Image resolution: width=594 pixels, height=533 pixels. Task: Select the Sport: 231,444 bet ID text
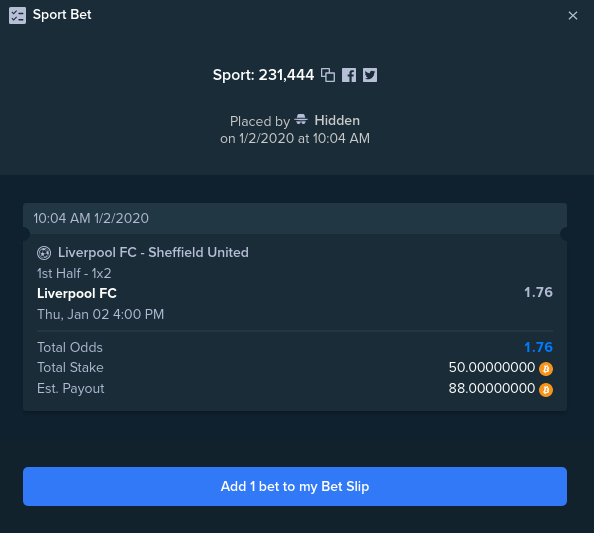pyautogui.click(x=263, y=75)
